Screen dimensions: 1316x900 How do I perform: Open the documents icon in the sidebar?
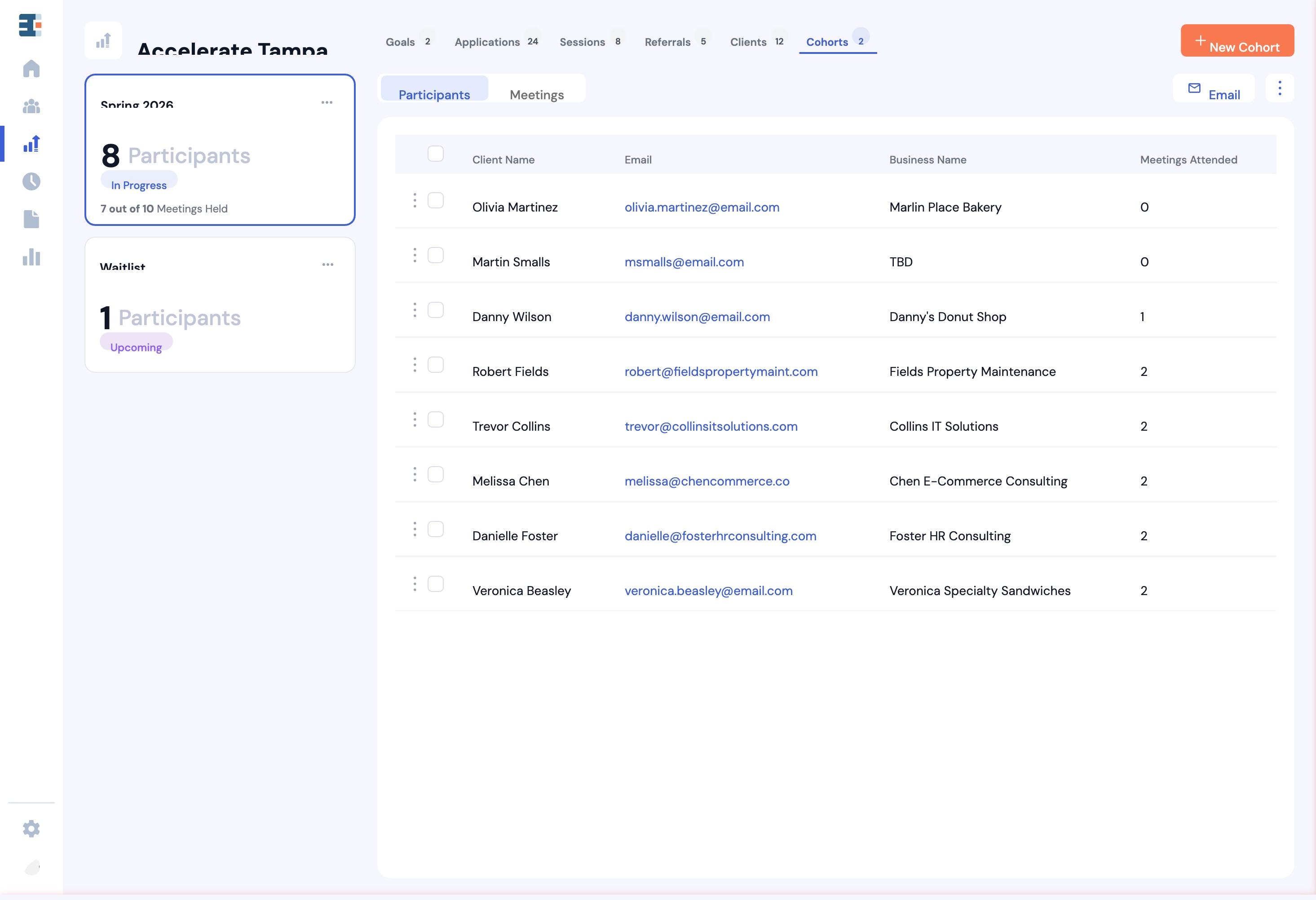[x=32, y=219]
